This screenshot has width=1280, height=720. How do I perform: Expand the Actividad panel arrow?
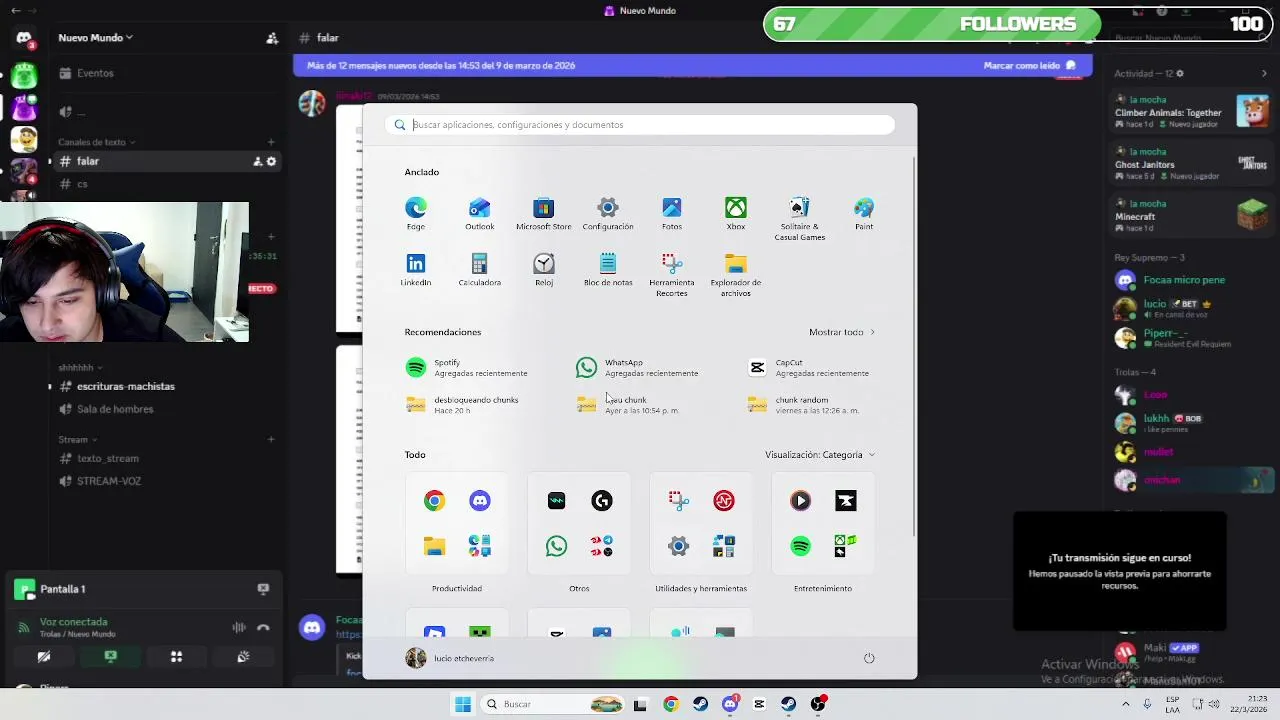pos(1264,73)
